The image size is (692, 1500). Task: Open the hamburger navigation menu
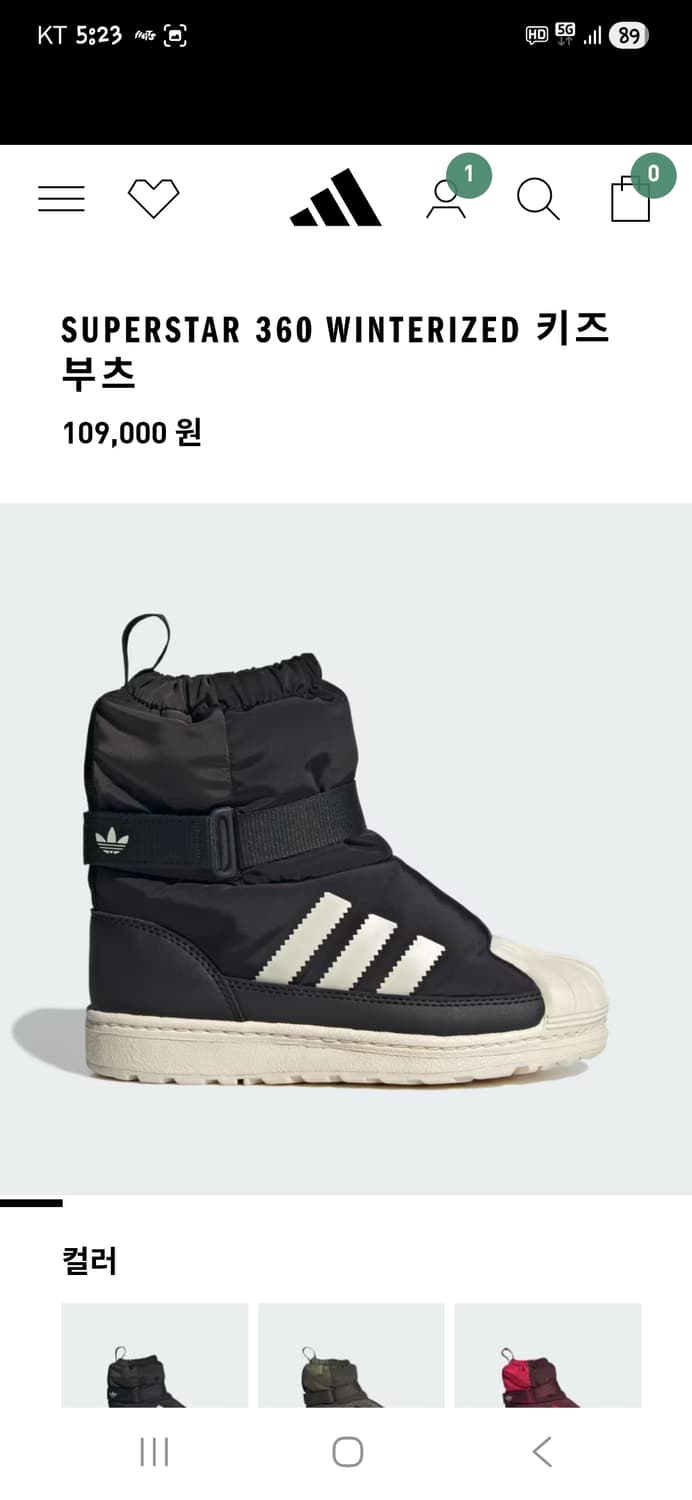pos(61,198)
